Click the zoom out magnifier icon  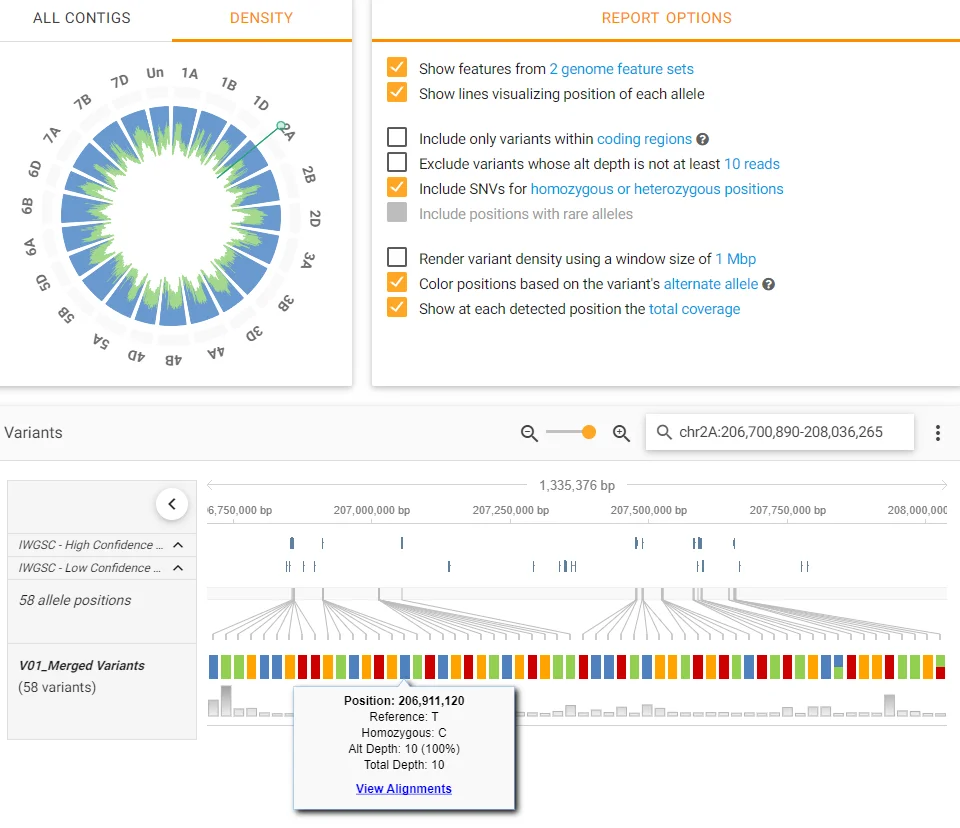[x=530, y=433]
